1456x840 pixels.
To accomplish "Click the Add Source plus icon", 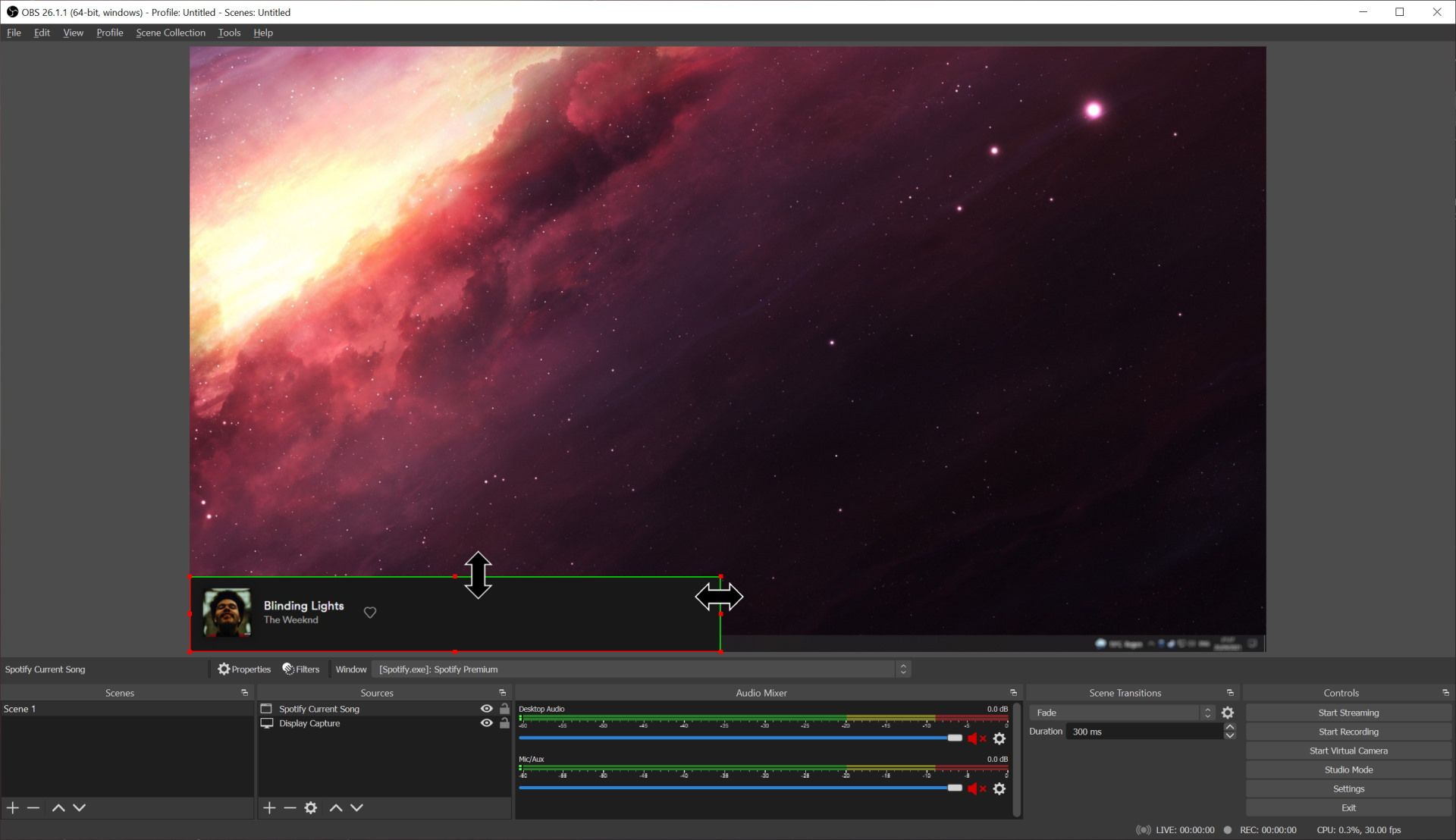I will pos(269,807).
